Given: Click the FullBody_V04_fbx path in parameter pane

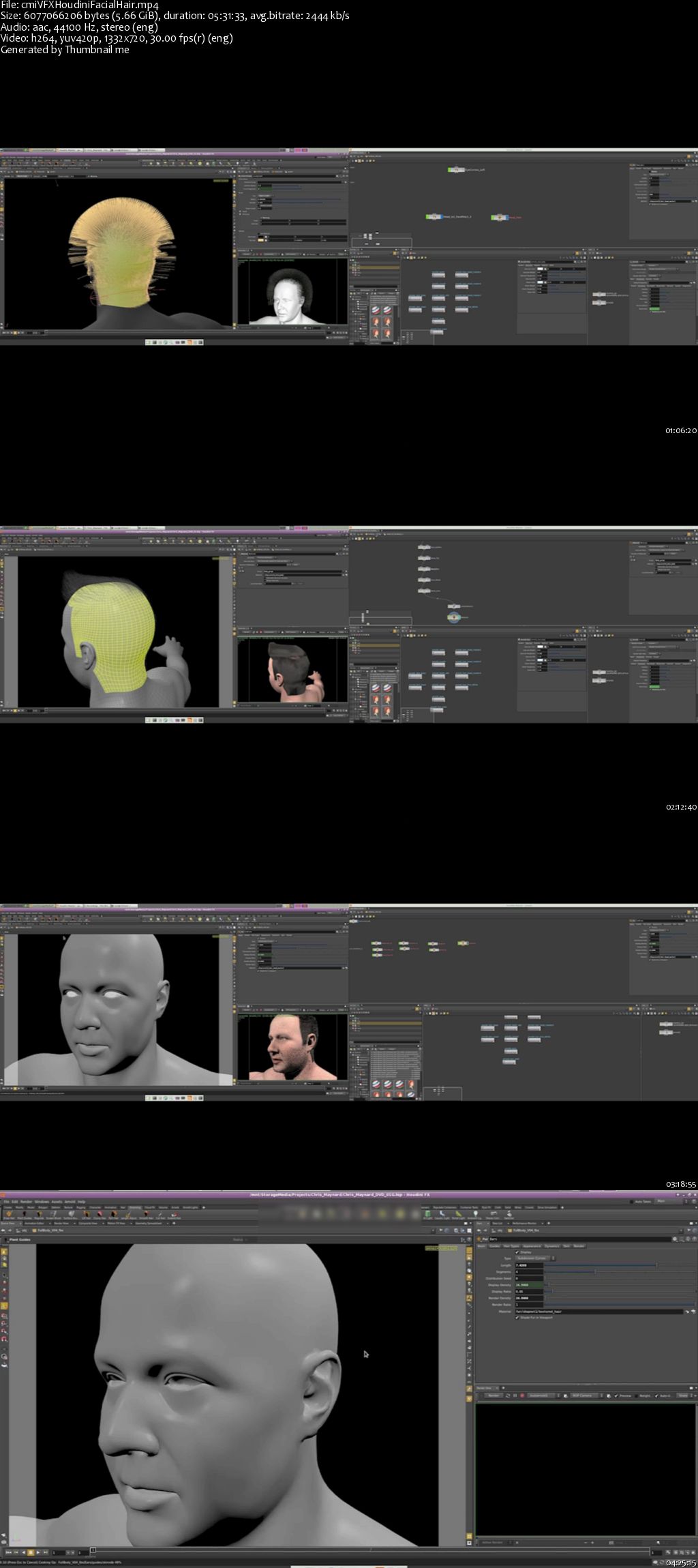Looking at the screenshot, I should [526, 1230].
